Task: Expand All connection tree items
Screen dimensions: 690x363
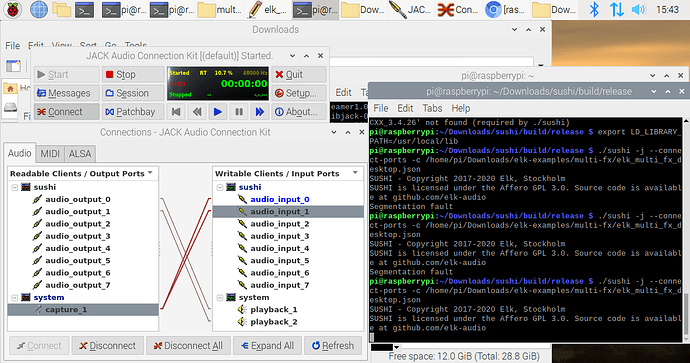Action: (x=267, y=346)
